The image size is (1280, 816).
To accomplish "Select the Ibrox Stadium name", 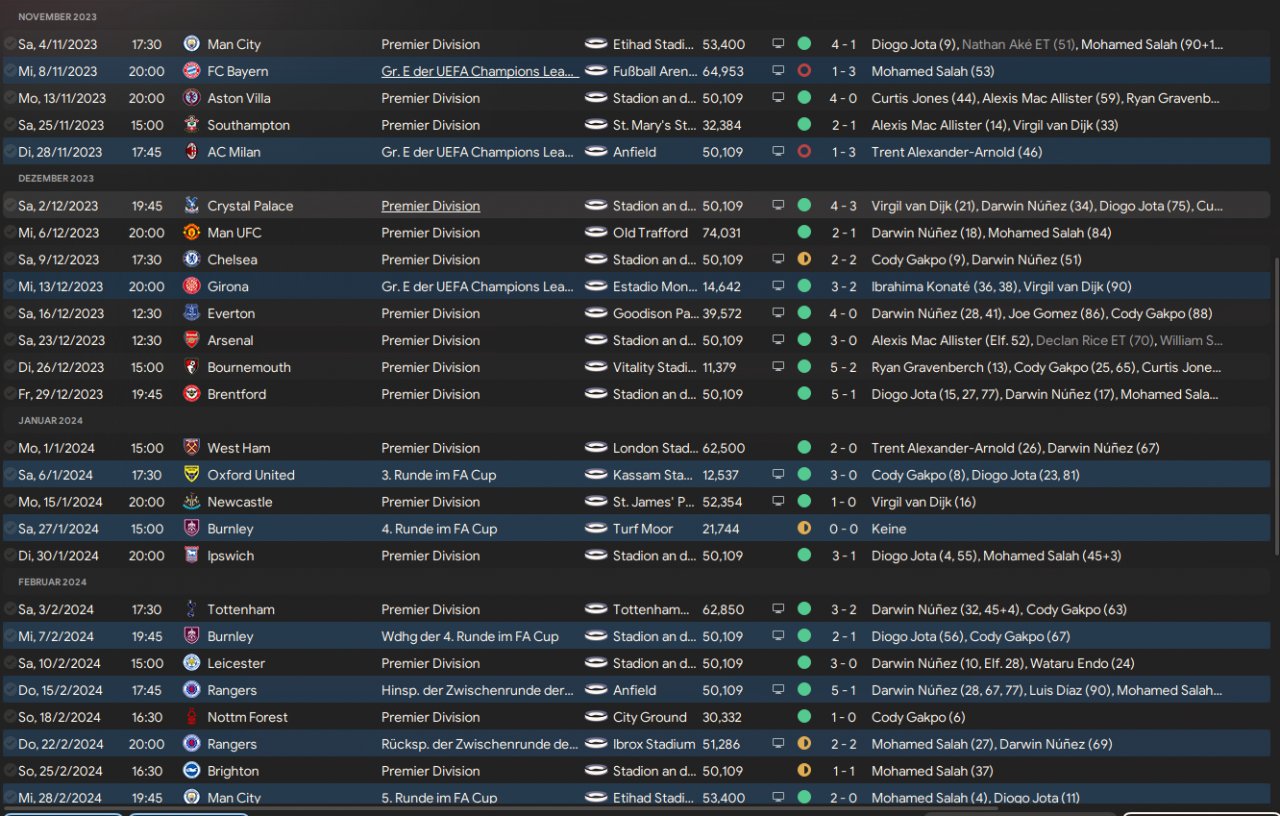I will pos(654,744).
